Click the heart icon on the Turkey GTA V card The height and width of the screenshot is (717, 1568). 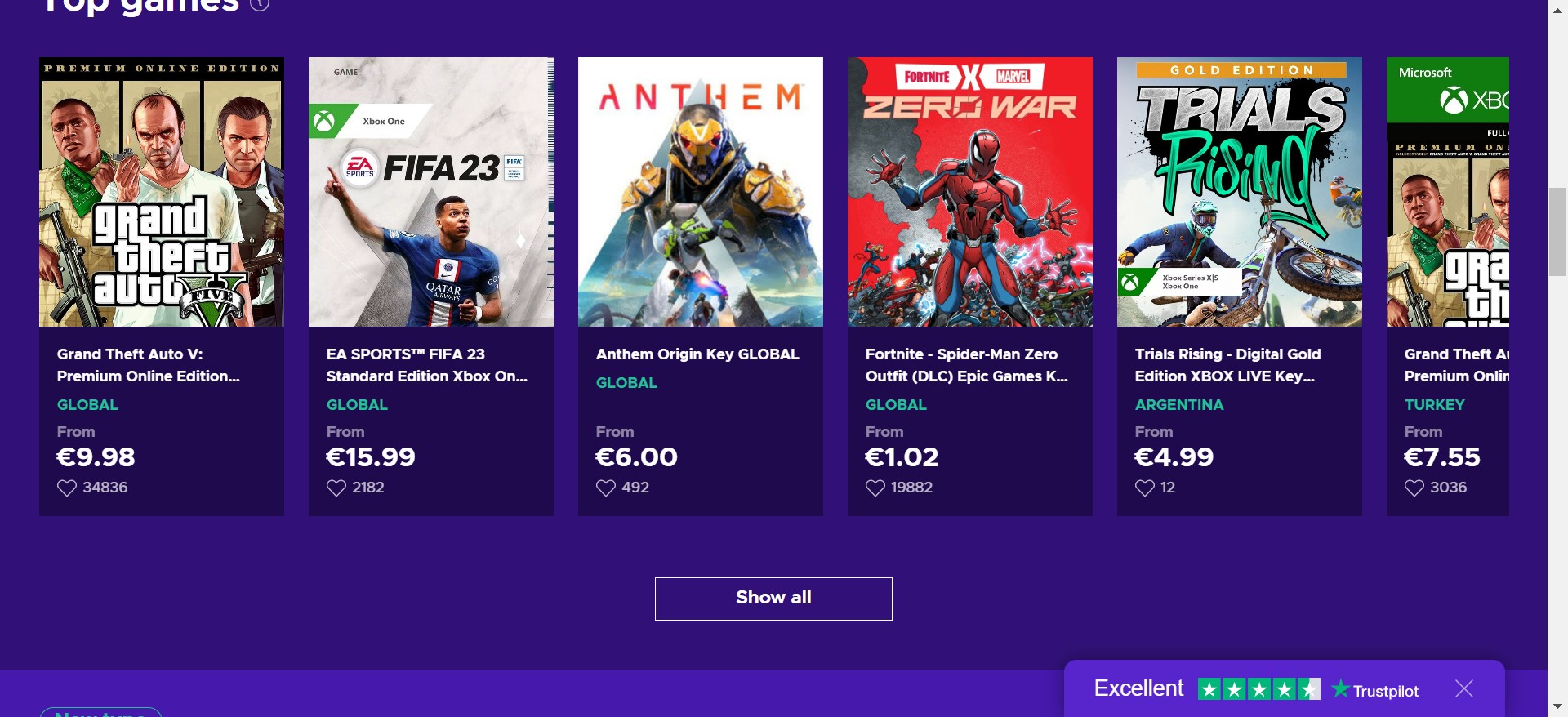pyautogui.click(x=1414, y=488)
